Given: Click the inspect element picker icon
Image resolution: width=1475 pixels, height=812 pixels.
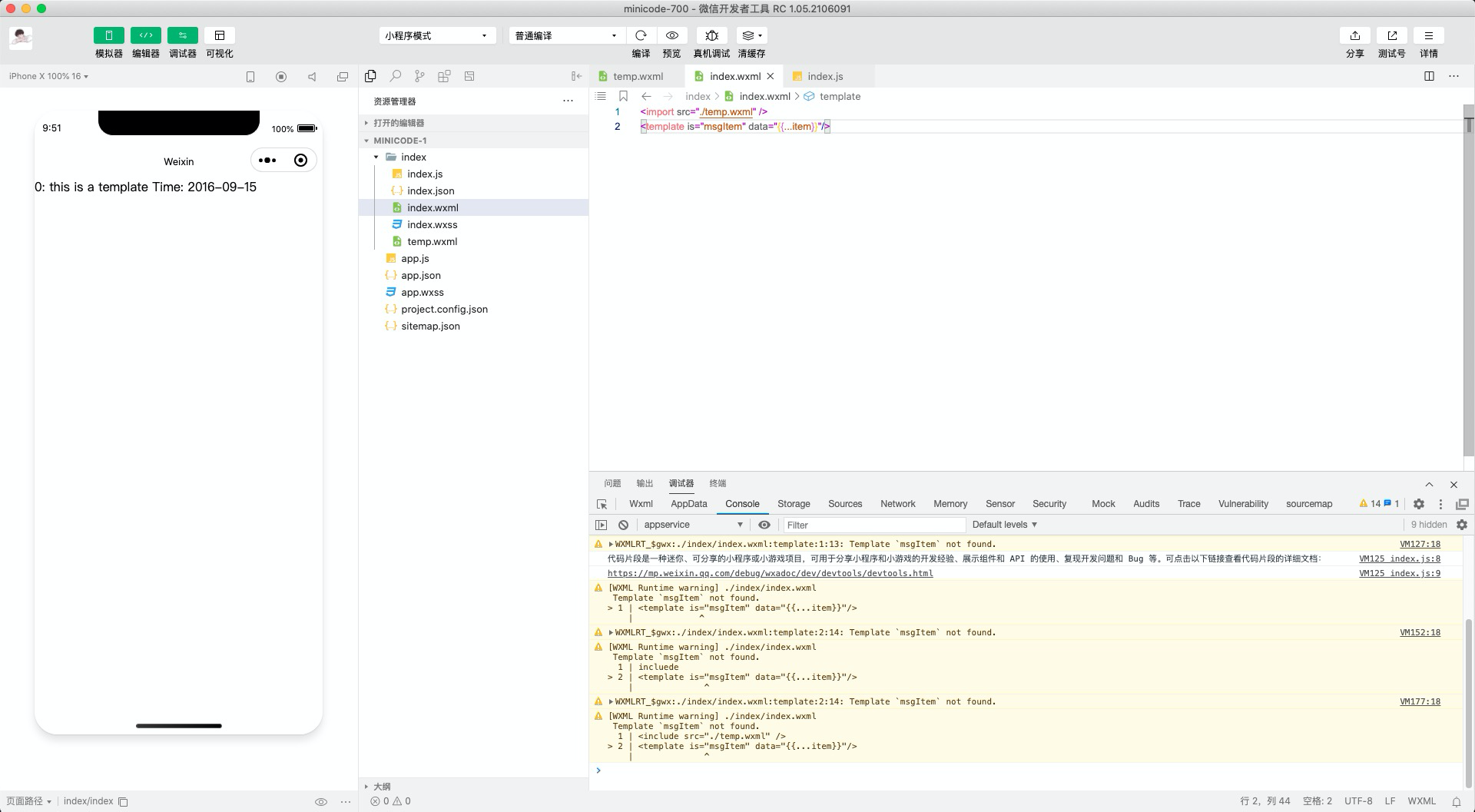Looking at the screenshot, I should [602, 504].
